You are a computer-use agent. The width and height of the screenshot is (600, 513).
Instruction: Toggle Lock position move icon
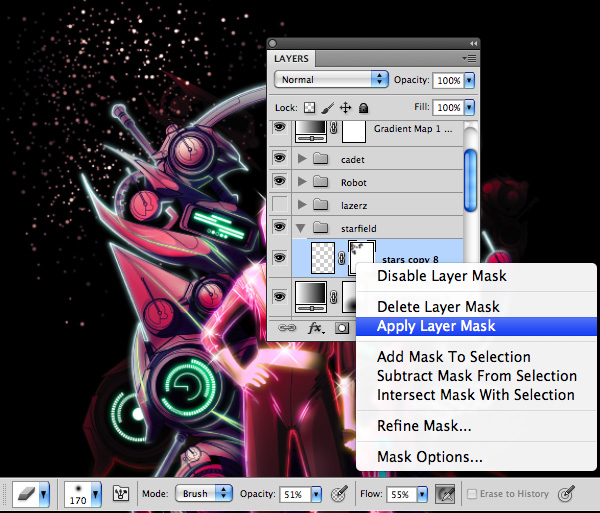346,108
